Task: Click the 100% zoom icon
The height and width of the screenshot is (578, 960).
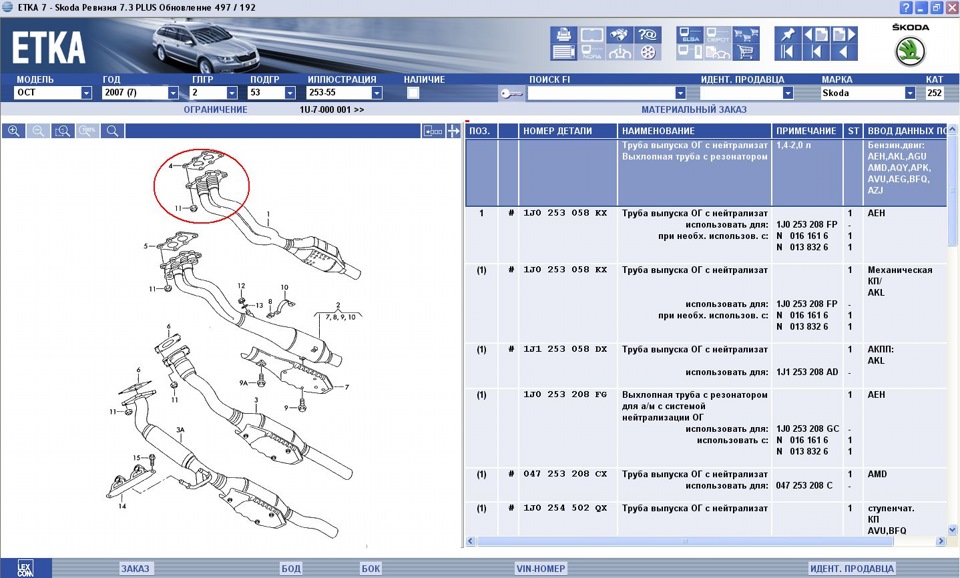Action: tap(88, 130)
